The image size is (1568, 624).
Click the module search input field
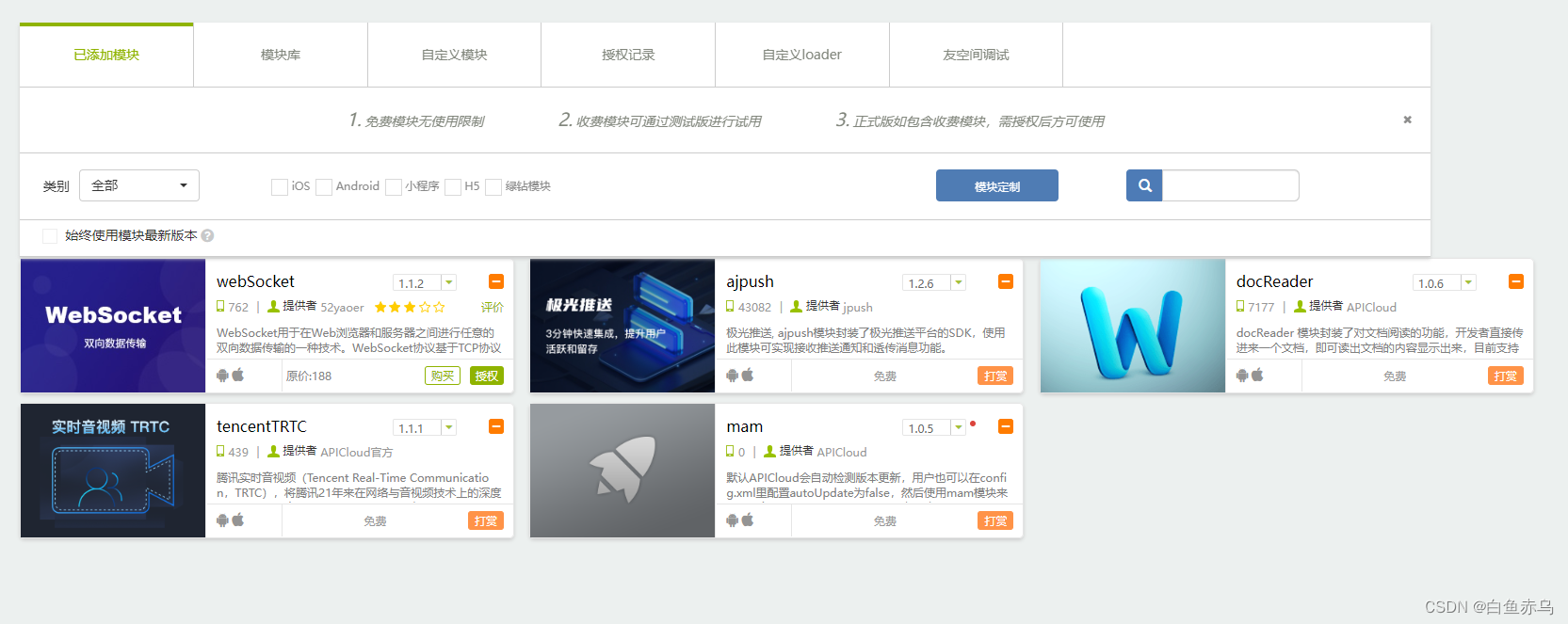1231,185
